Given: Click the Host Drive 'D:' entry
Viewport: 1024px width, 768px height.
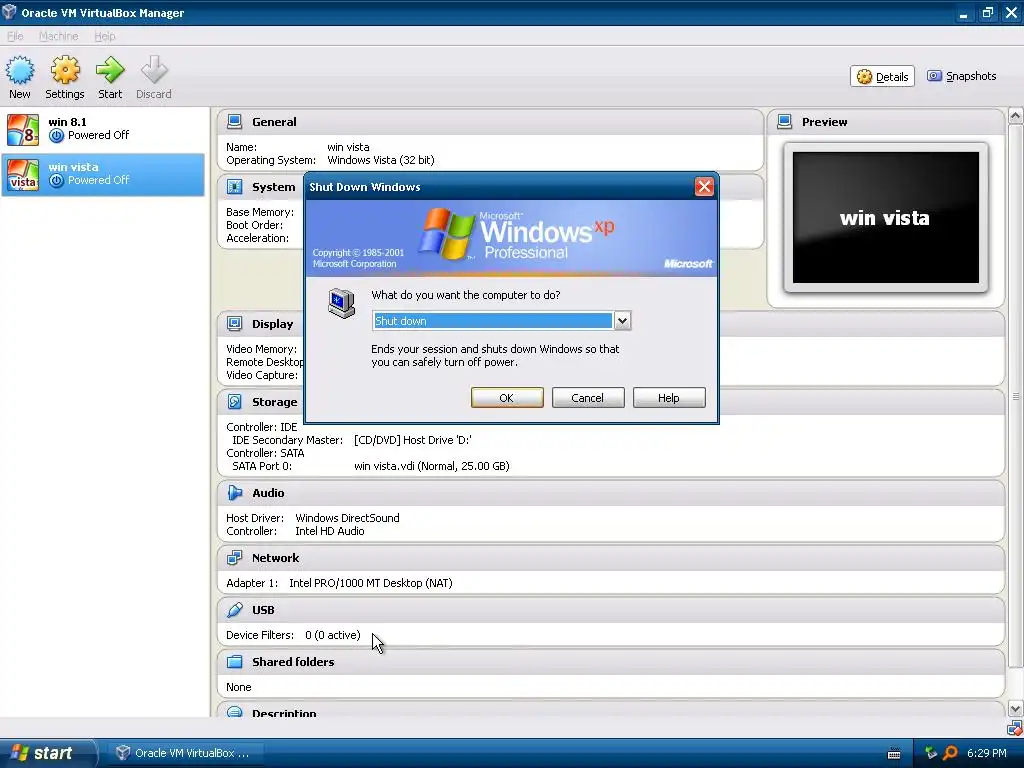Looking at the screenshot, I should click(413, 440).
